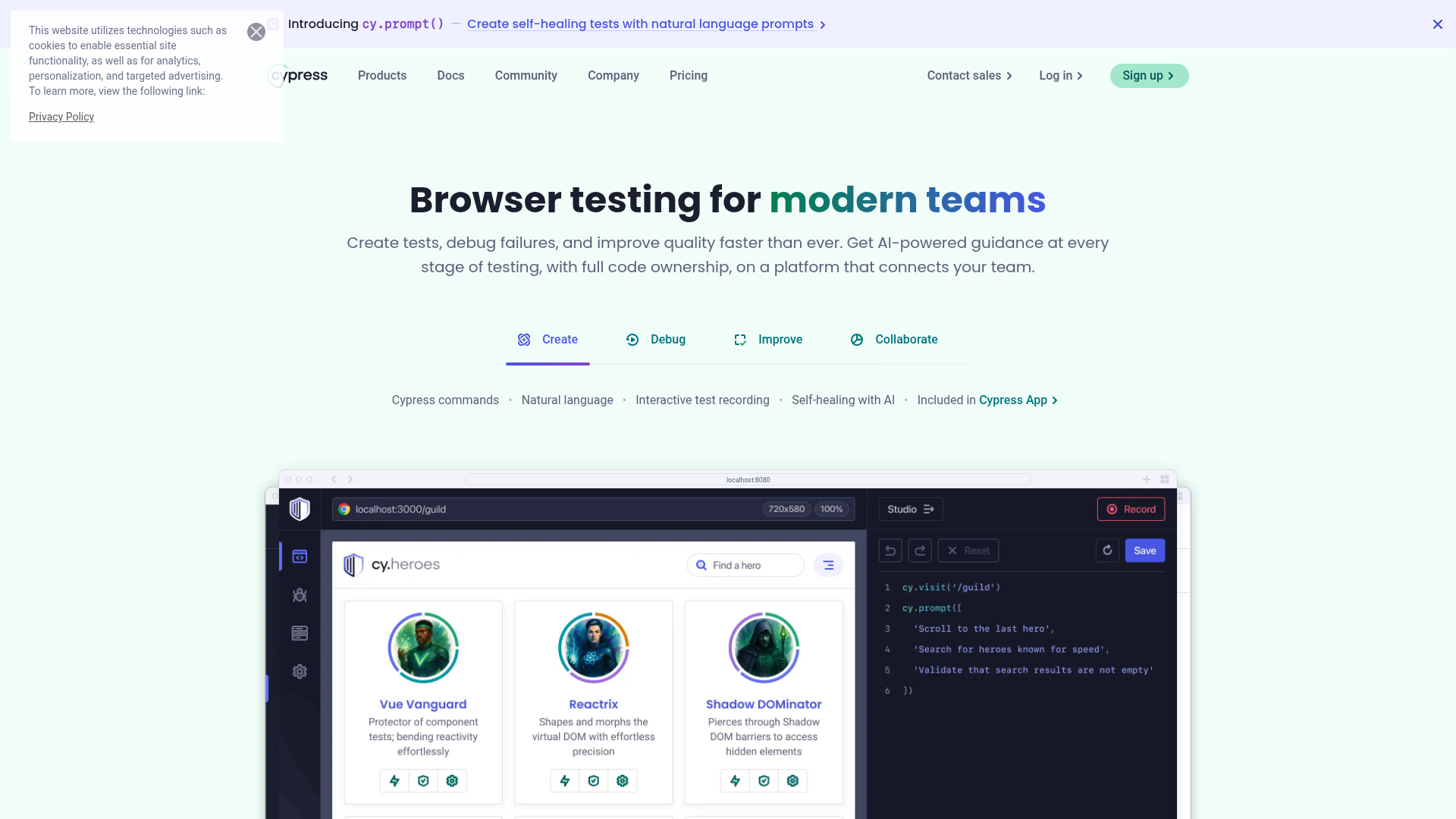Open the Pricing page
This screenshot has width=1456, height=819.
(x=688, y=75)
